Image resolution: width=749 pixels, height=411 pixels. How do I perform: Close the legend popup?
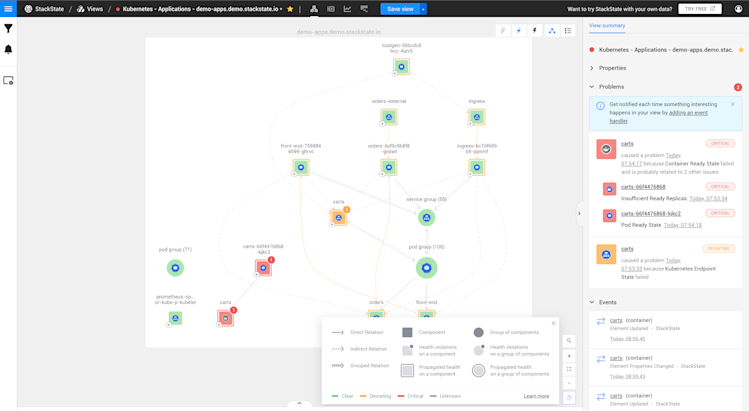click(553, 323)
